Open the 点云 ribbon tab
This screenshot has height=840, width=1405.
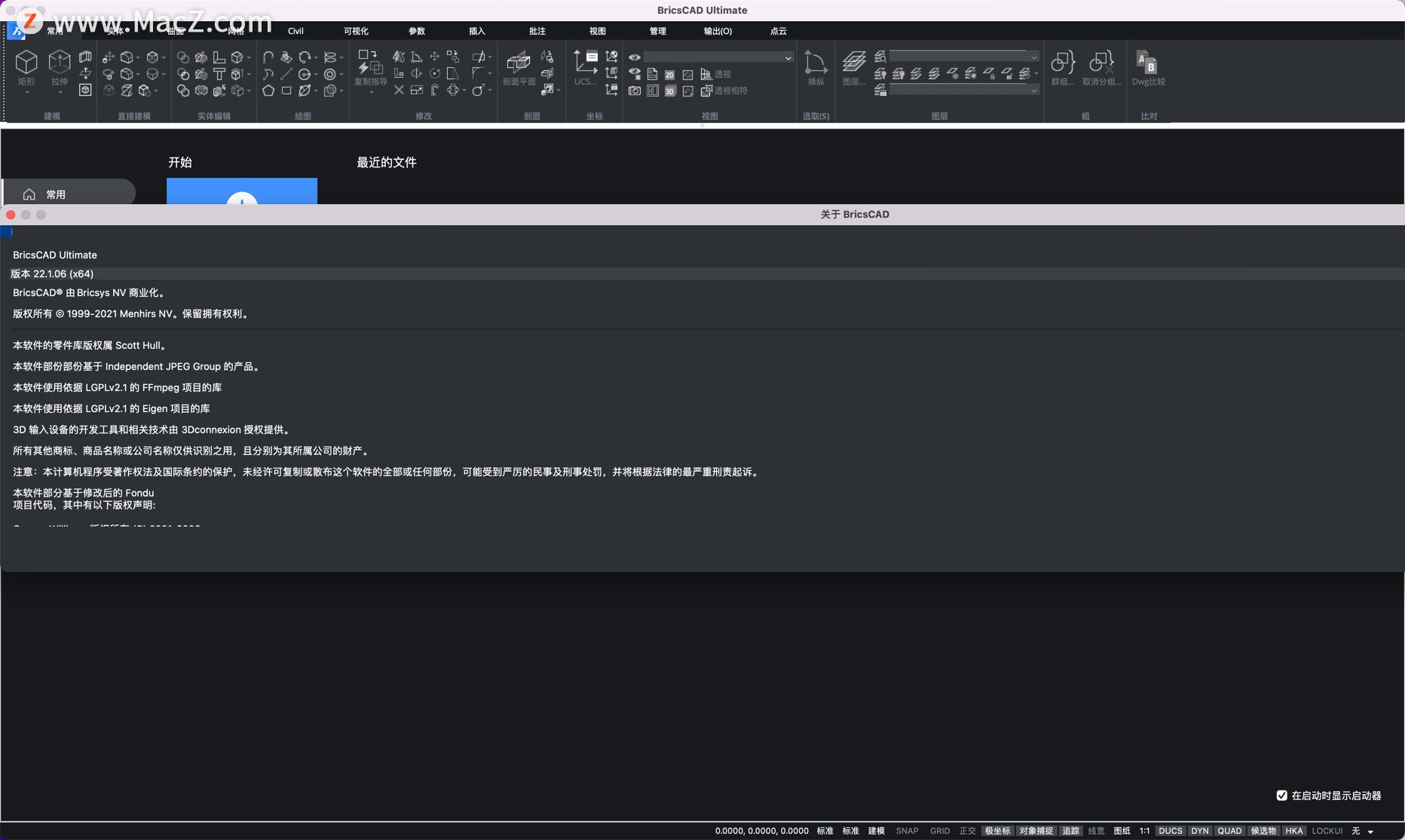coord(779,31)
